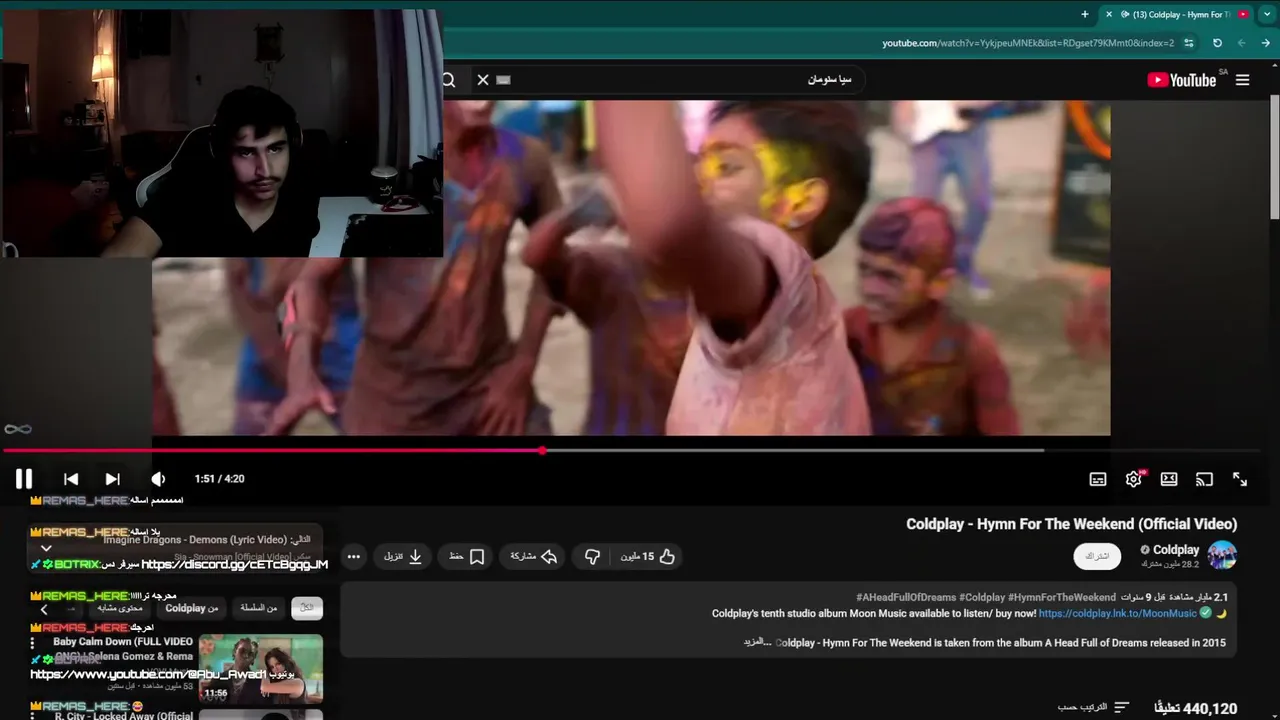Switch to theater mode view
Screen dimensions: 1280x720
tap(1169, 479)
